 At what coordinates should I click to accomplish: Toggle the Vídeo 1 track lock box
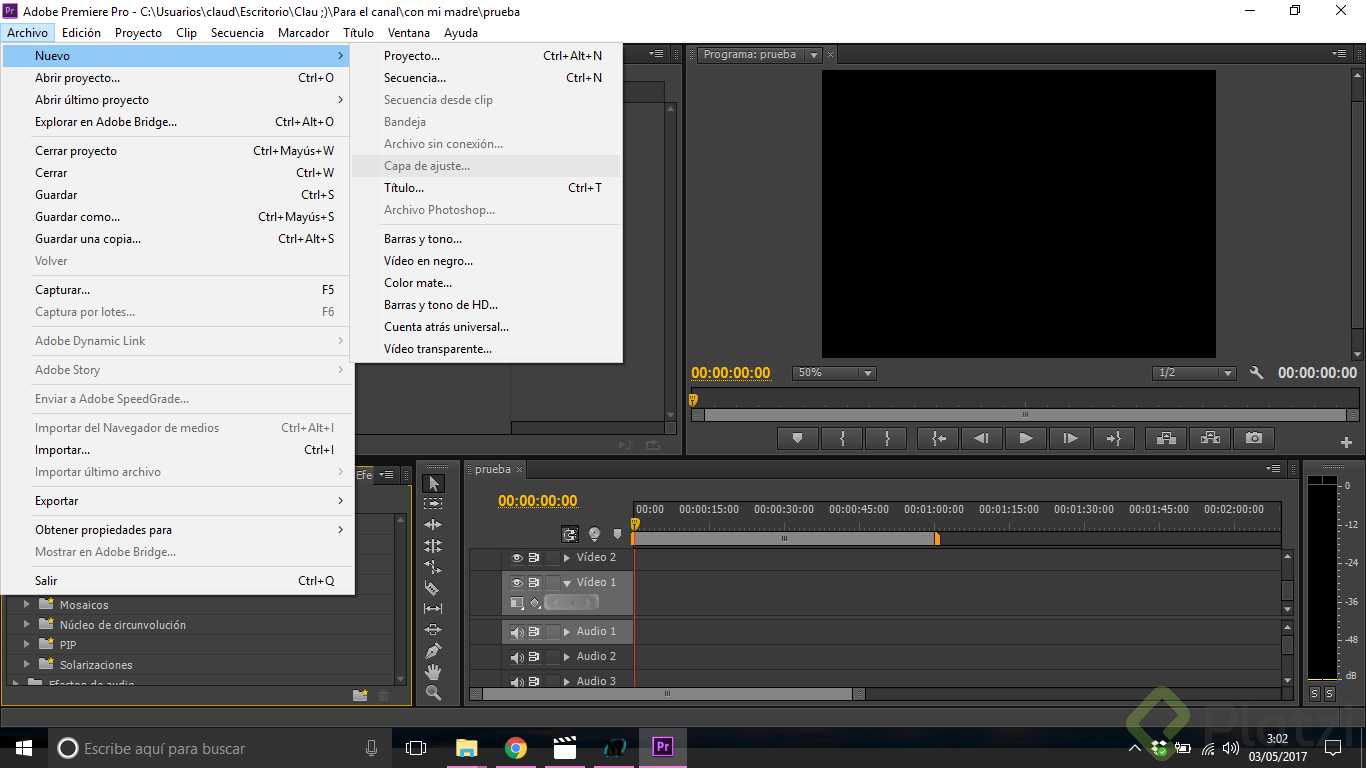pyautogui.click(x=552, y=582)
